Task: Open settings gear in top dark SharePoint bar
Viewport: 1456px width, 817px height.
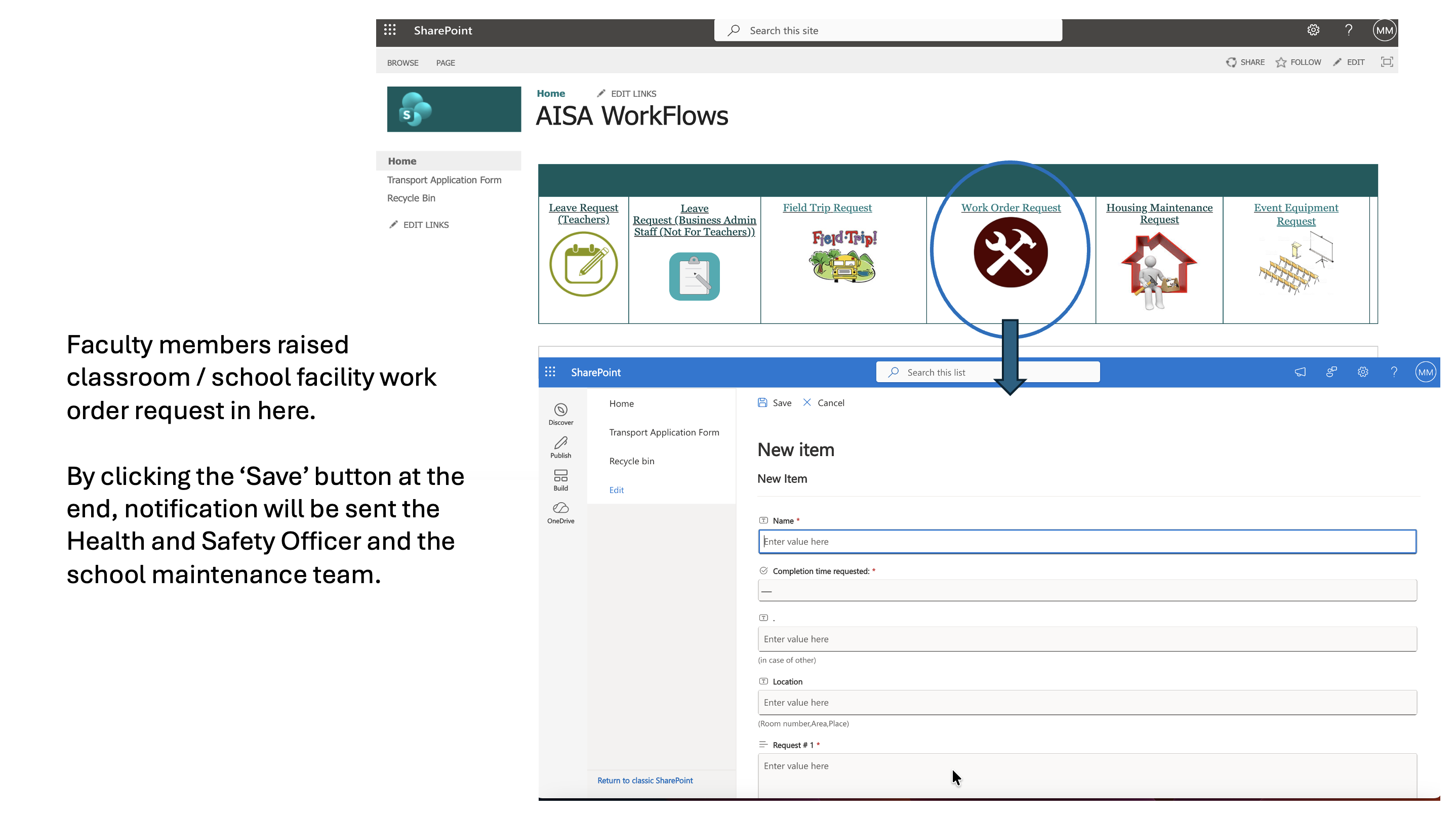Action: point(1313,30)
